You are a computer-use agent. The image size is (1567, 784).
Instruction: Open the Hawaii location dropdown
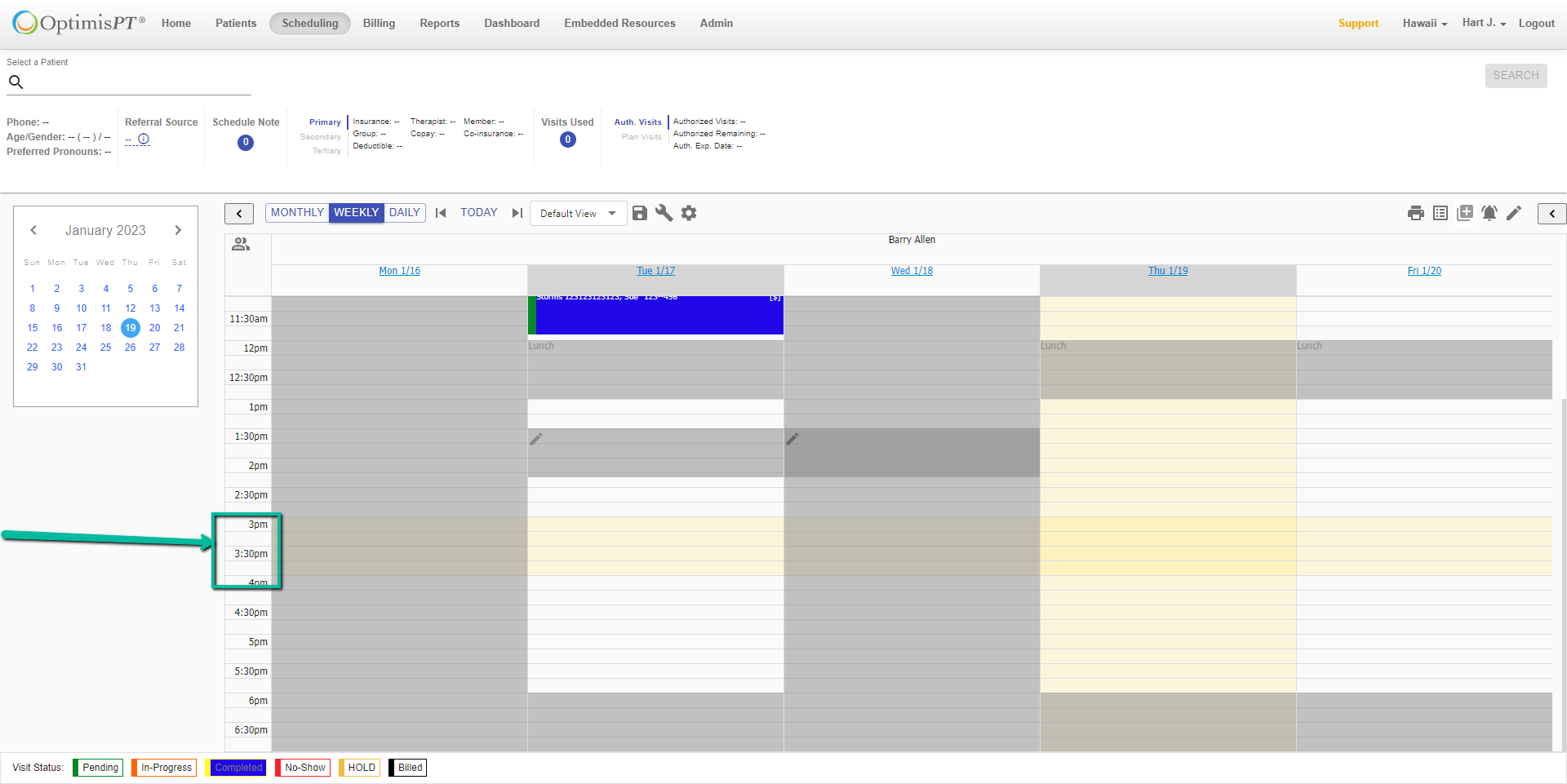[1424, 23]
